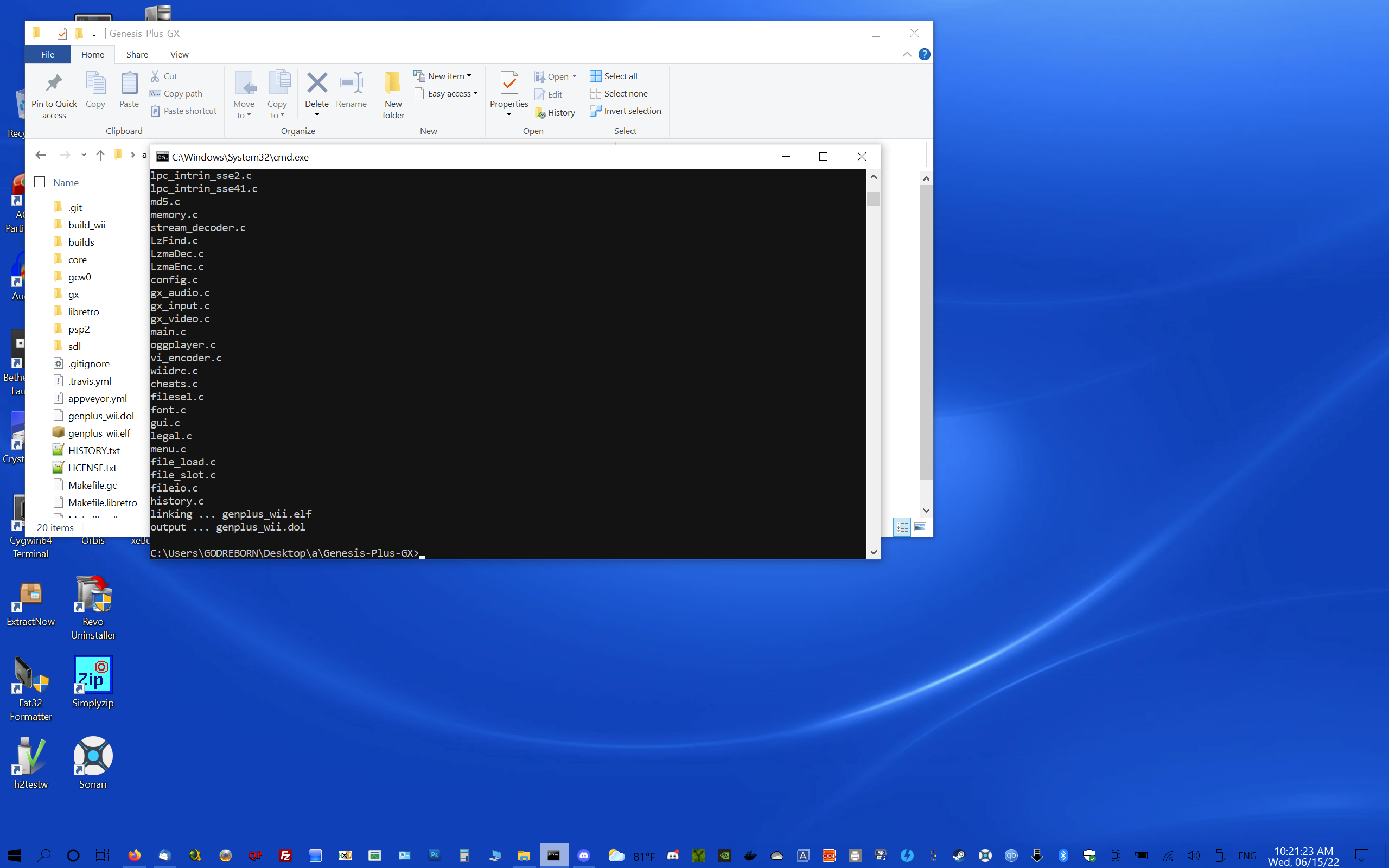1389x868 pixels.
Task: Switch to the Home ribbon tab
Action: 92,55
